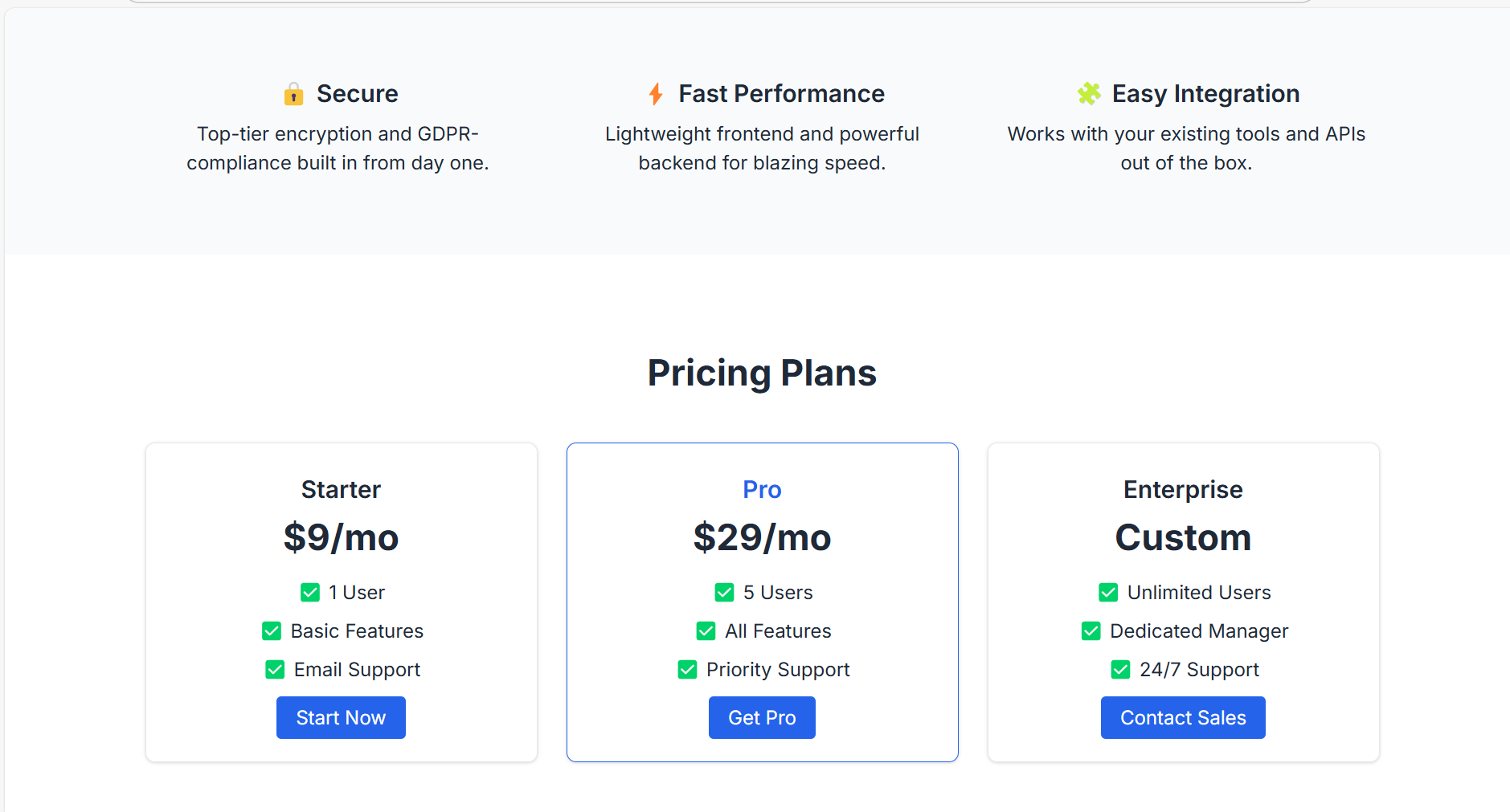Click the padlock icon beside Secure

293,94
